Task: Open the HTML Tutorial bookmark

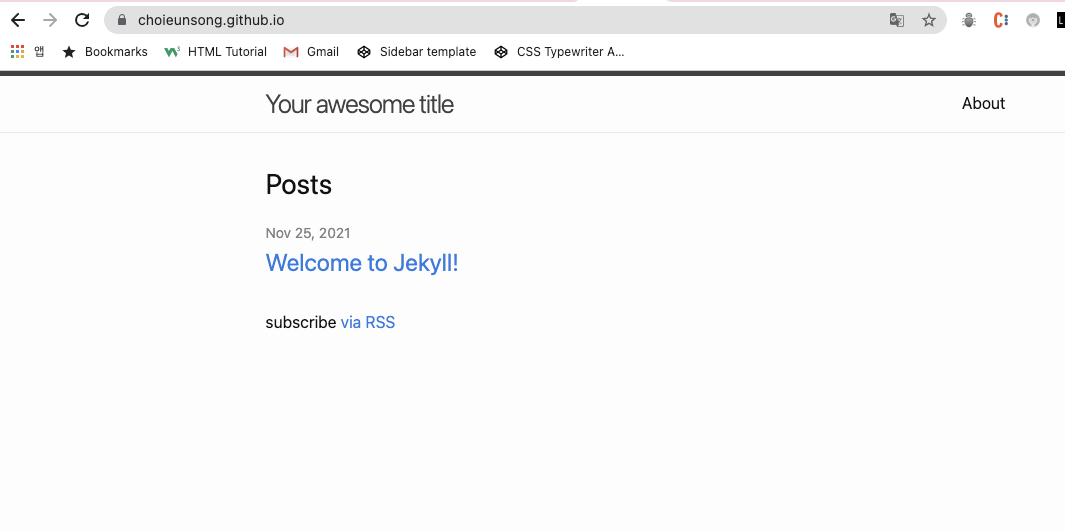Action: click(215, 52)
